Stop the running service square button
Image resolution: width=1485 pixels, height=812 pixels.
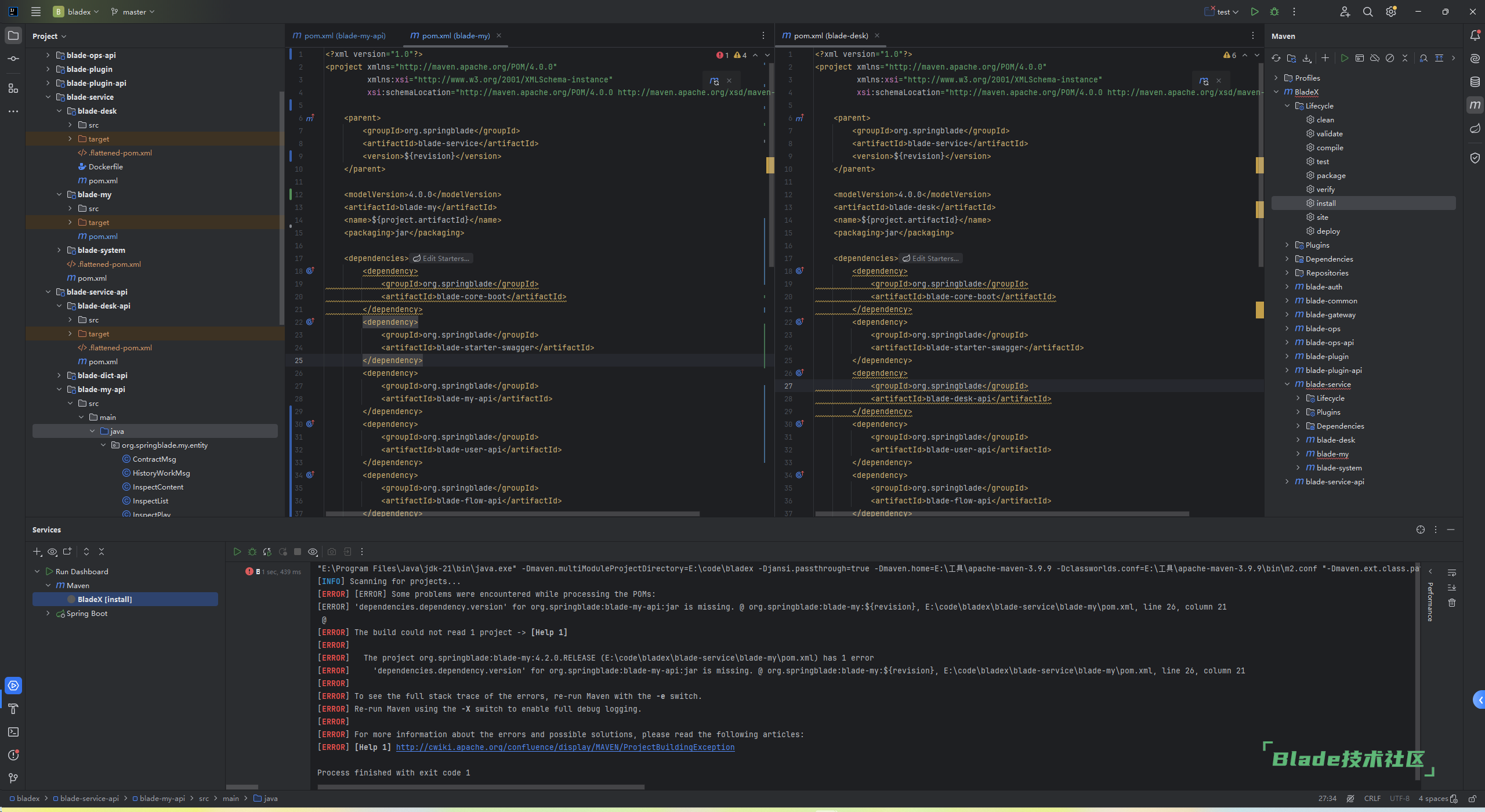[298, 552]
